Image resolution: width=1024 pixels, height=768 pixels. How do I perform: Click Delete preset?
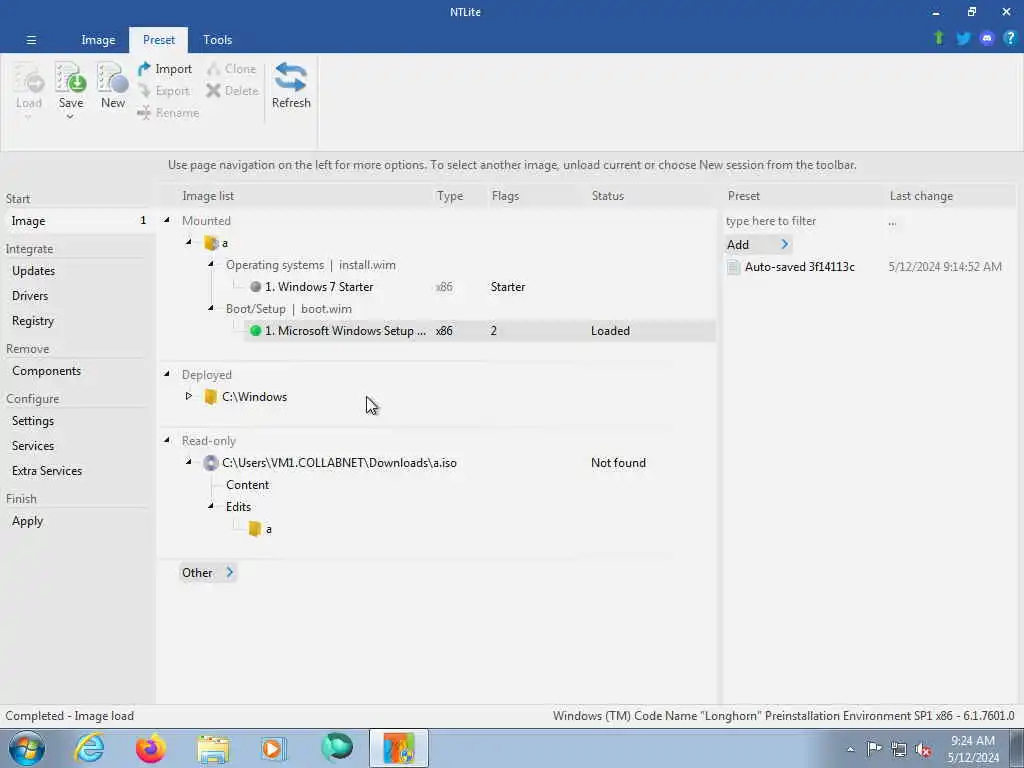coord(232,91)
